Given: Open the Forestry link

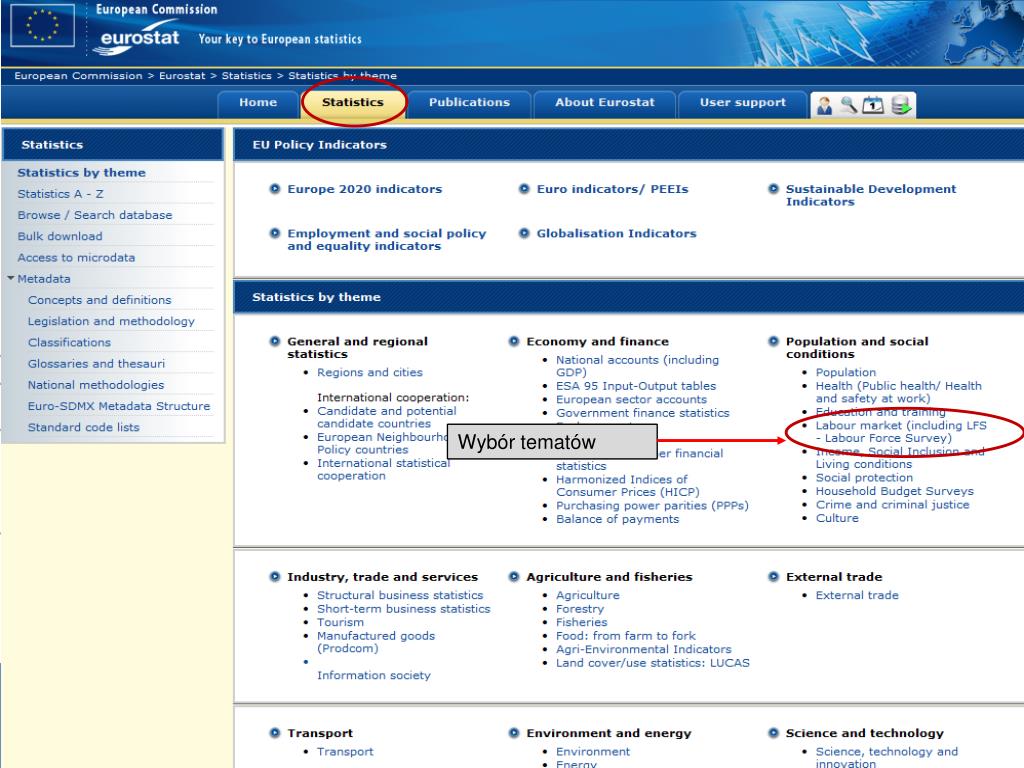Looking at the screenshot, I should [x=580, y=609].
